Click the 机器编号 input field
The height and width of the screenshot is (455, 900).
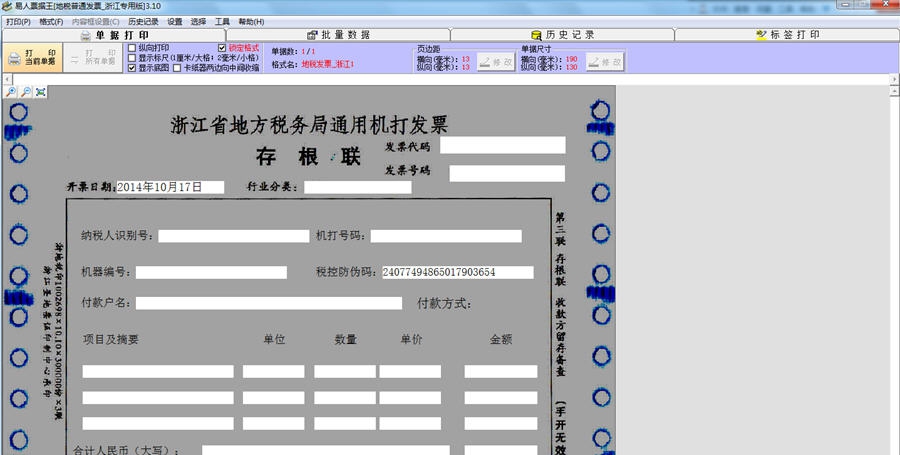(x=211, y=273)
